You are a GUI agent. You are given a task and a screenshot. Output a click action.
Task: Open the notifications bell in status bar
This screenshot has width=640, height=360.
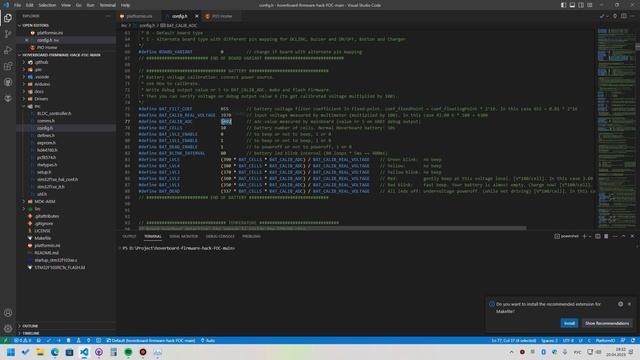click(x=633, y=340)
